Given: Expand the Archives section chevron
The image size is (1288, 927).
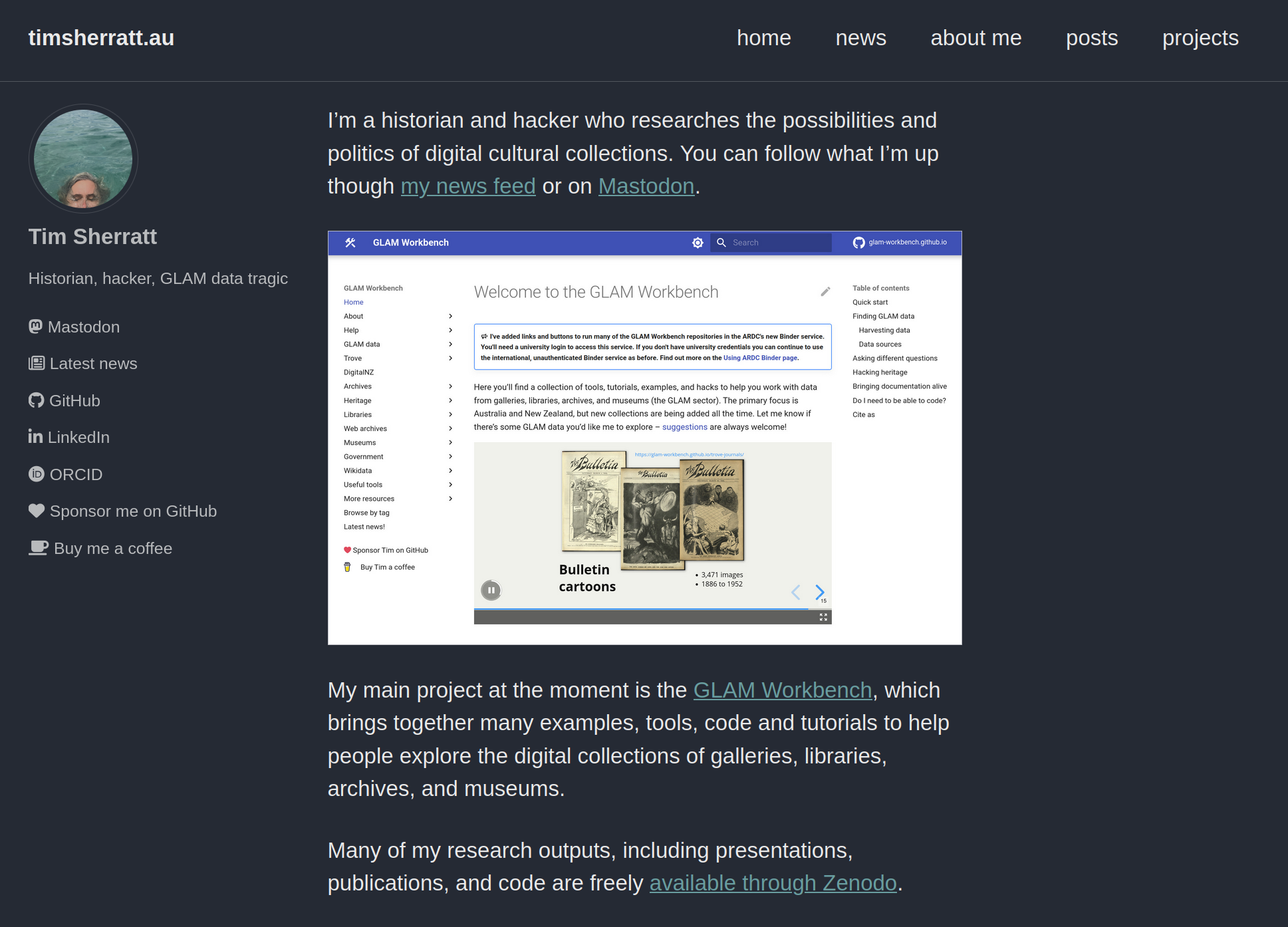Looking at the screenshot, I should point(450,386).
